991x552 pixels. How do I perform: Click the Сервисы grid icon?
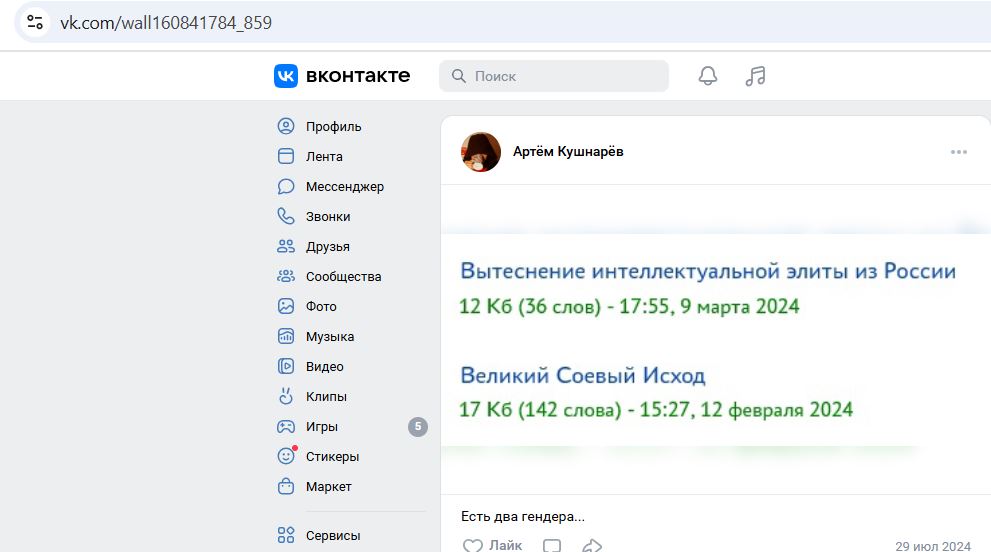pos(286,535)
